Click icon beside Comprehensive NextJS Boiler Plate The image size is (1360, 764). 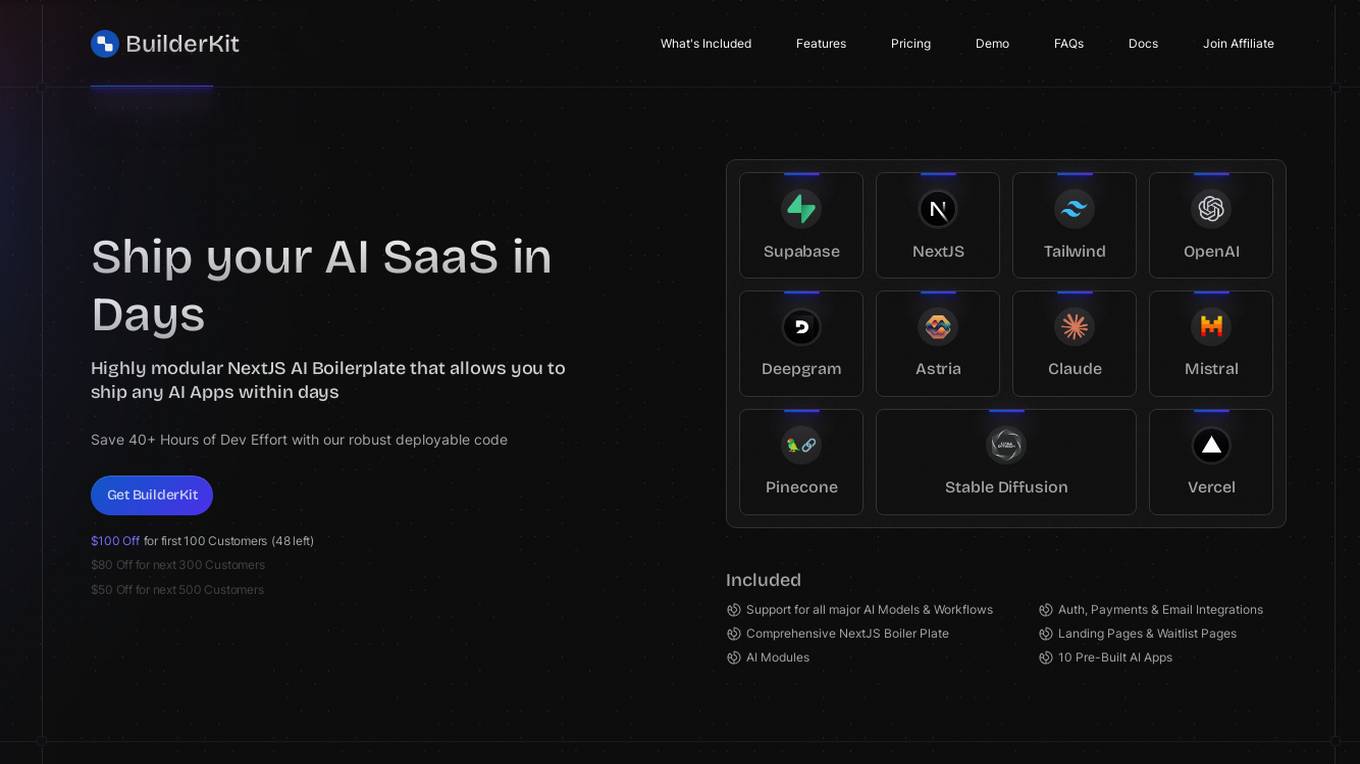coord(733,634)
